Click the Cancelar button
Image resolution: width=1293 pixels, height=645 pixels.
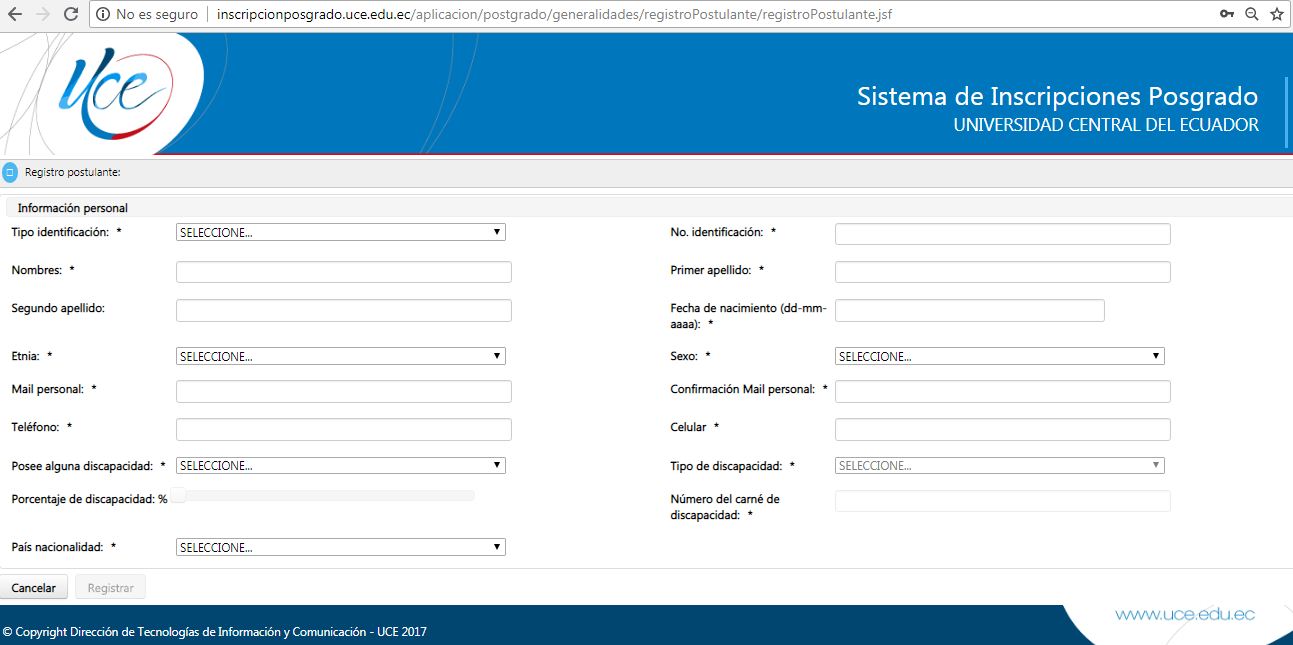click(x=34, y=586)
